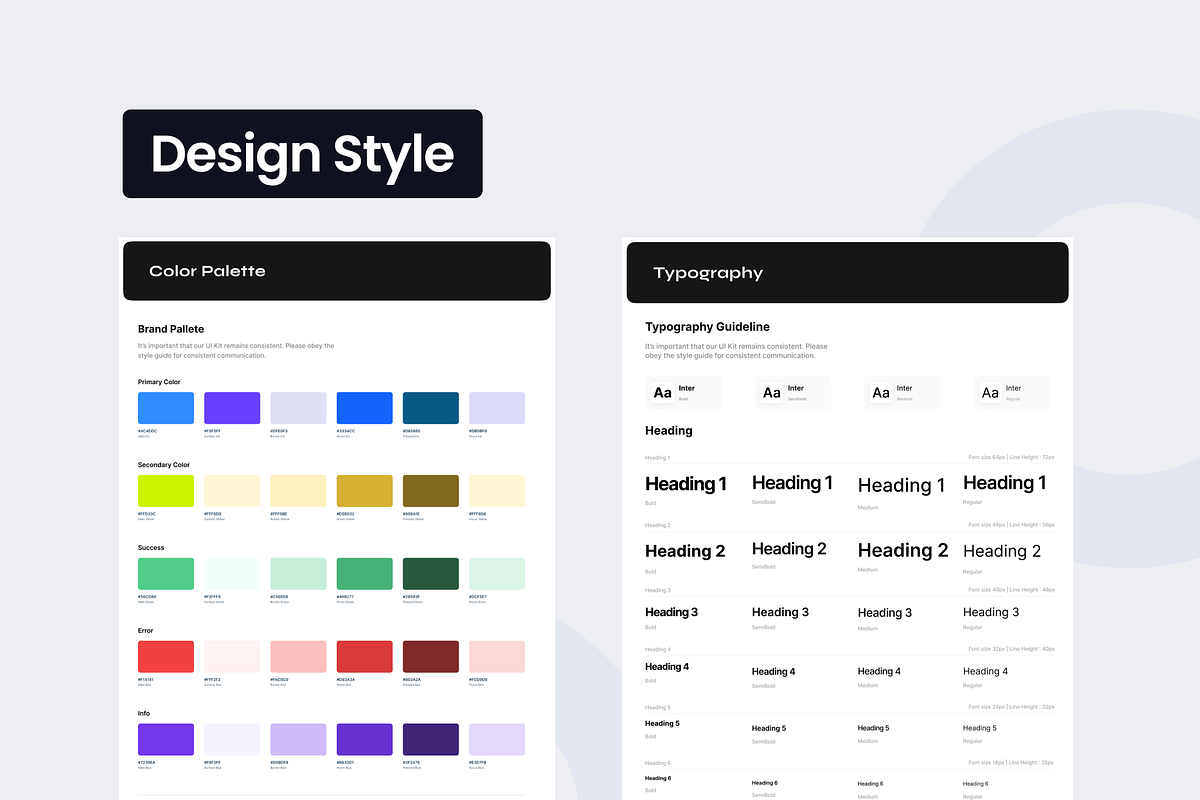Screen dimensions: 1200x800
Task: Pick the Border pink swatch in Error row
Action: click(298, 657)
